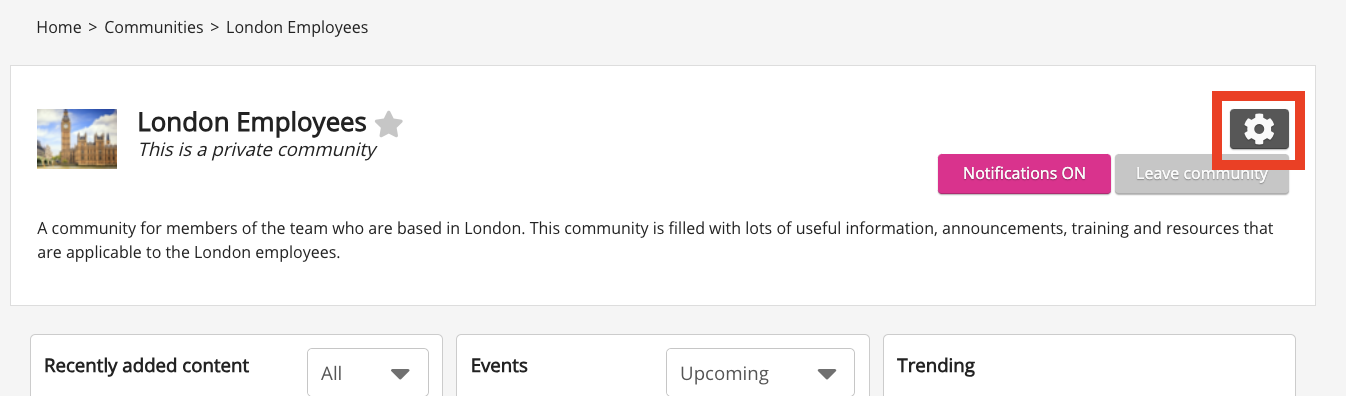This screenshot has width=1346, height=396.
Task: Select the Recently added content heading
Action: (147, 365)
